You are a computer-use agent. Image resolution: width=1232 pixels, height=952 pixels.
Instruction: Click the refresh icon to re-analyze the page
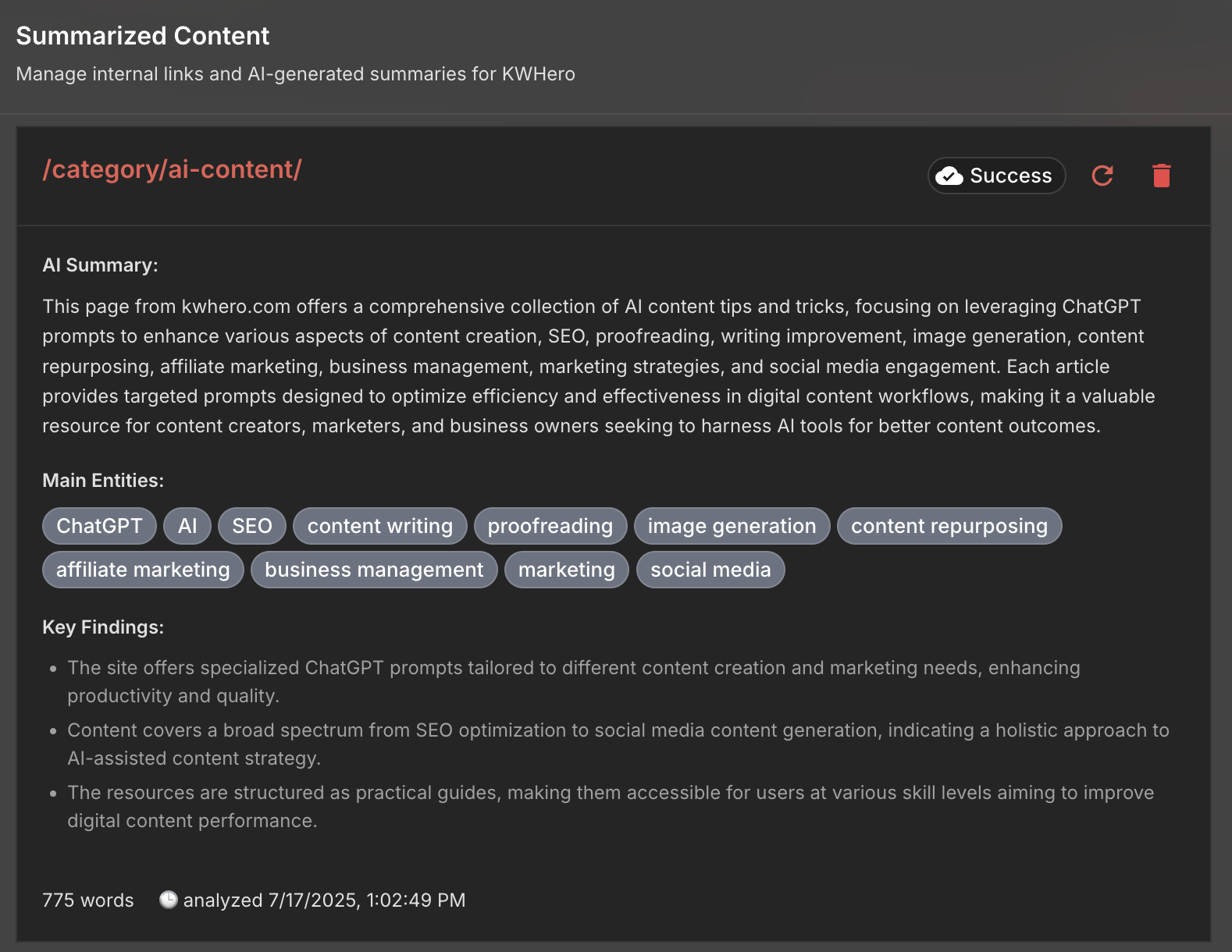coord(1102,176)
